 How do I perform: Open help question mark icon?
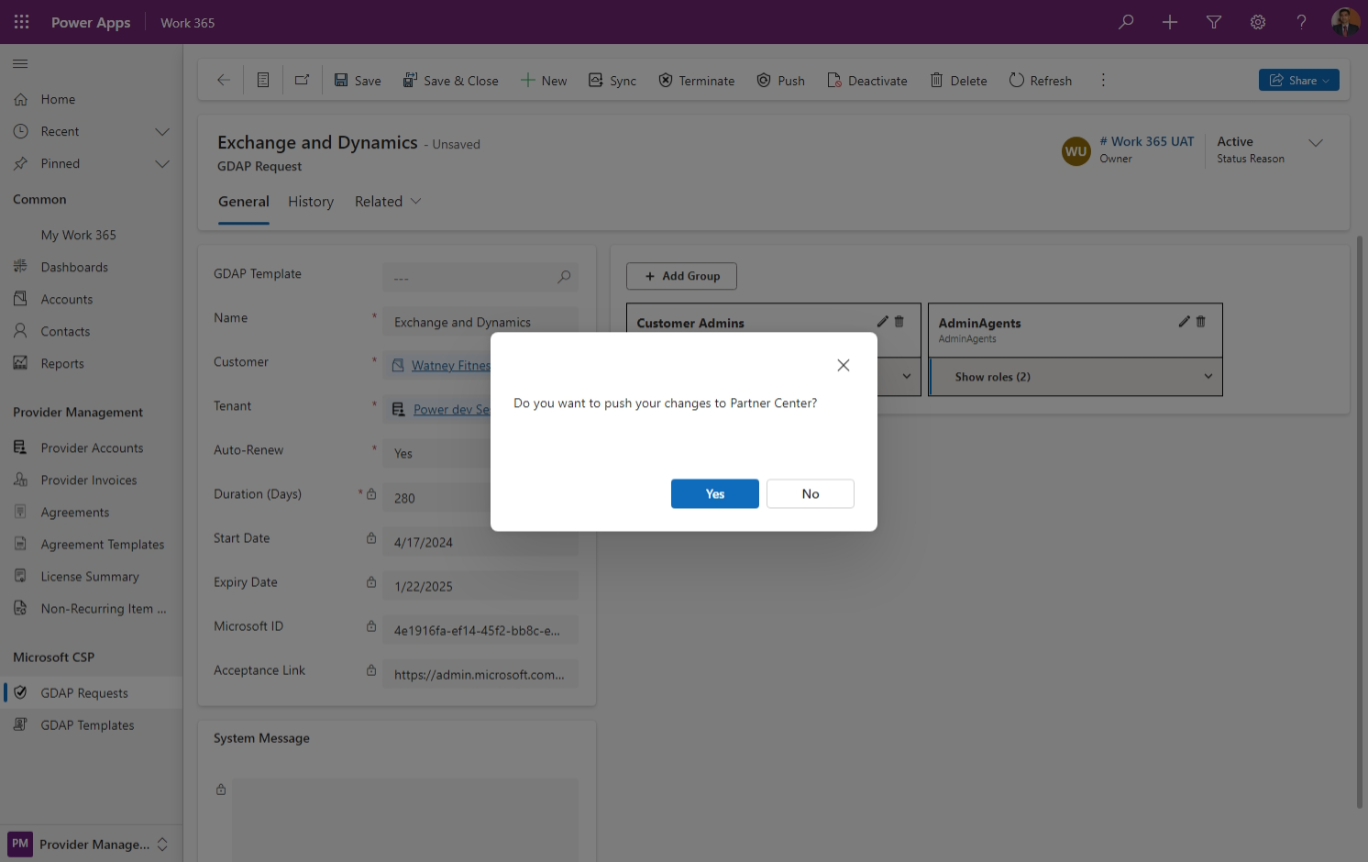[1301, 22]
